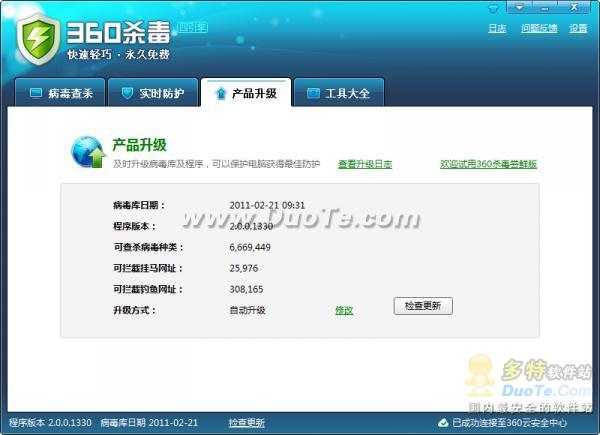Click the 程序版本 value 2.0.0.1330 in the panel

tap(251, 226)
